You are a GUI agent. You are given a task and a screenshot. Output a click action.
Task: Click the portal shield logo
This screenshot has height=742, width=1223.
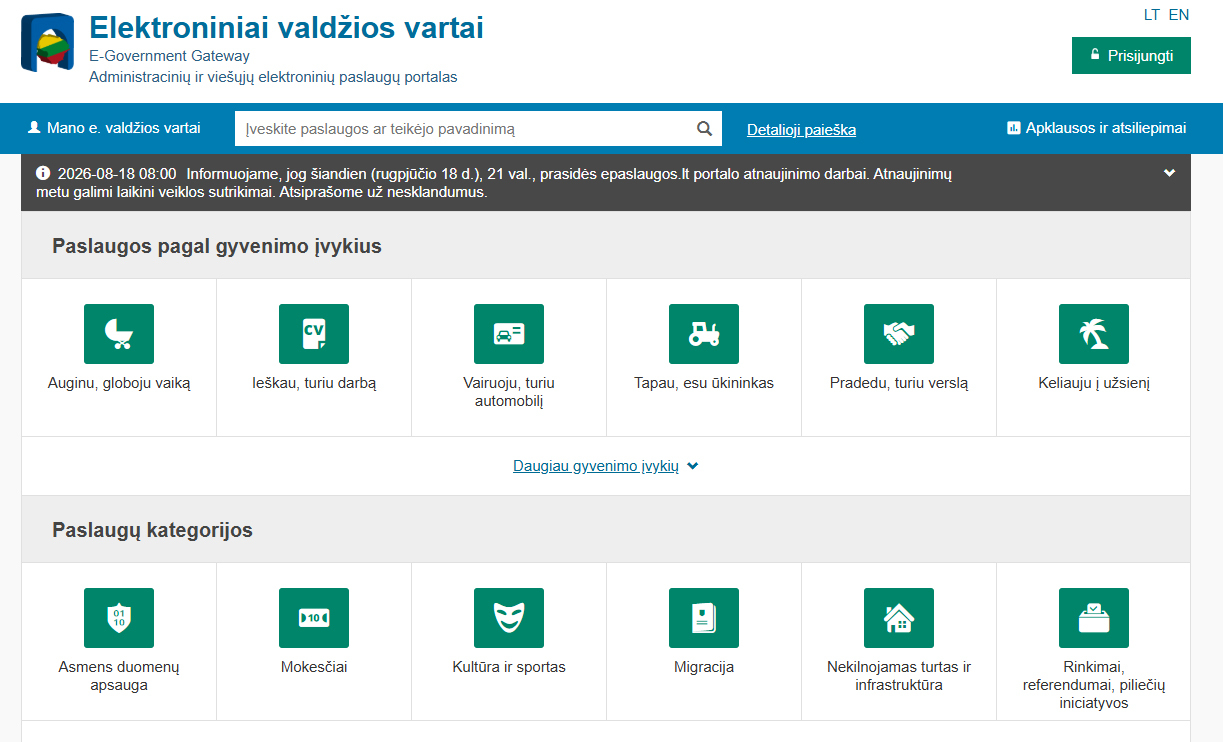click(x=47, y=43)
